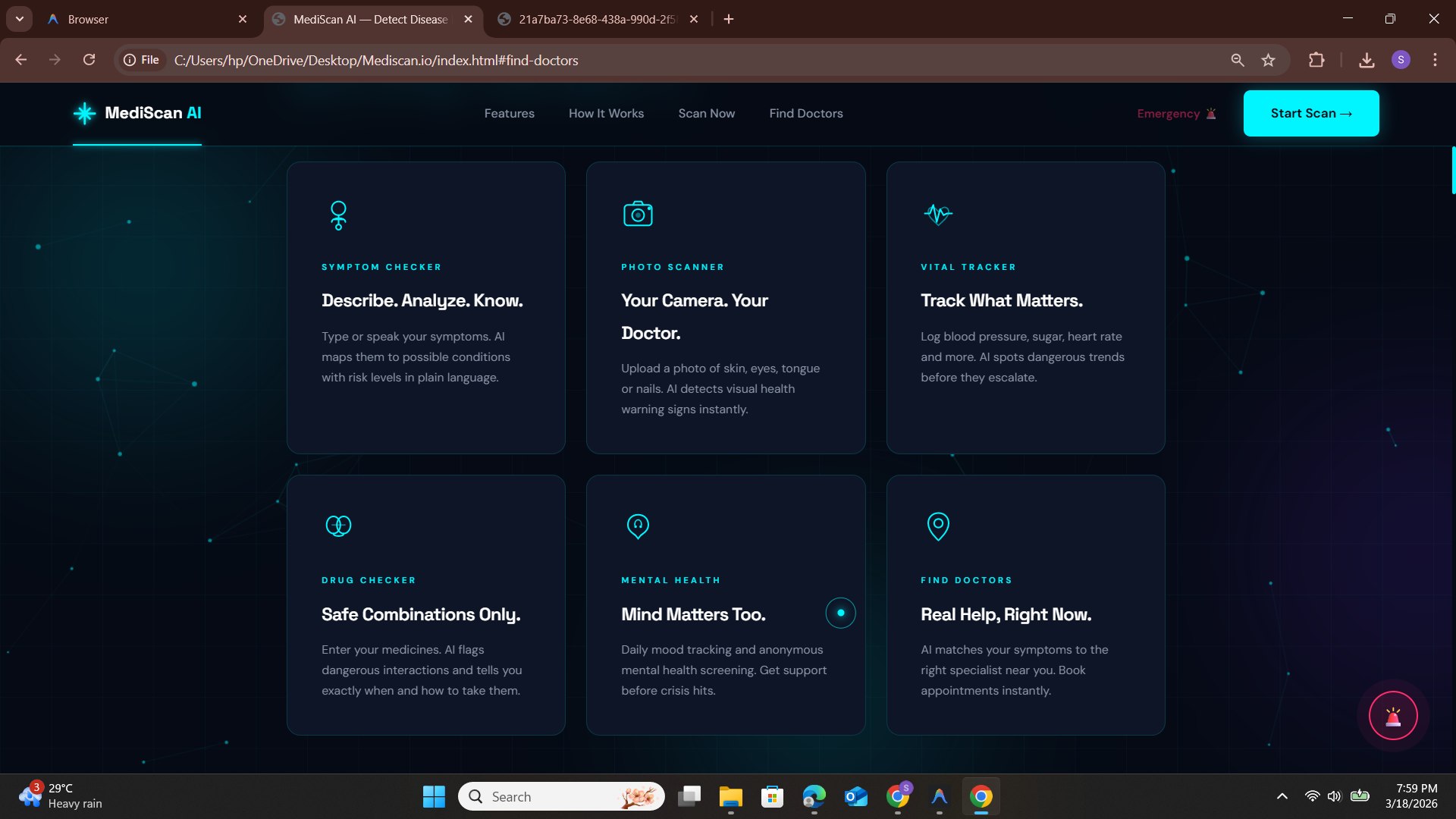The image size is (1456, 819).
Task: Go to the How It Works section
Action: click(606, 114)
